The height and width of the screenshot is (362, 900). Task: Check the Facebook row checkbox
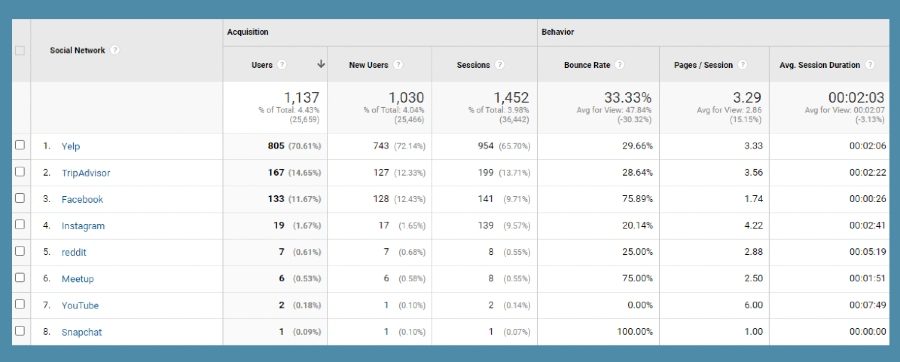pos(20,198)
